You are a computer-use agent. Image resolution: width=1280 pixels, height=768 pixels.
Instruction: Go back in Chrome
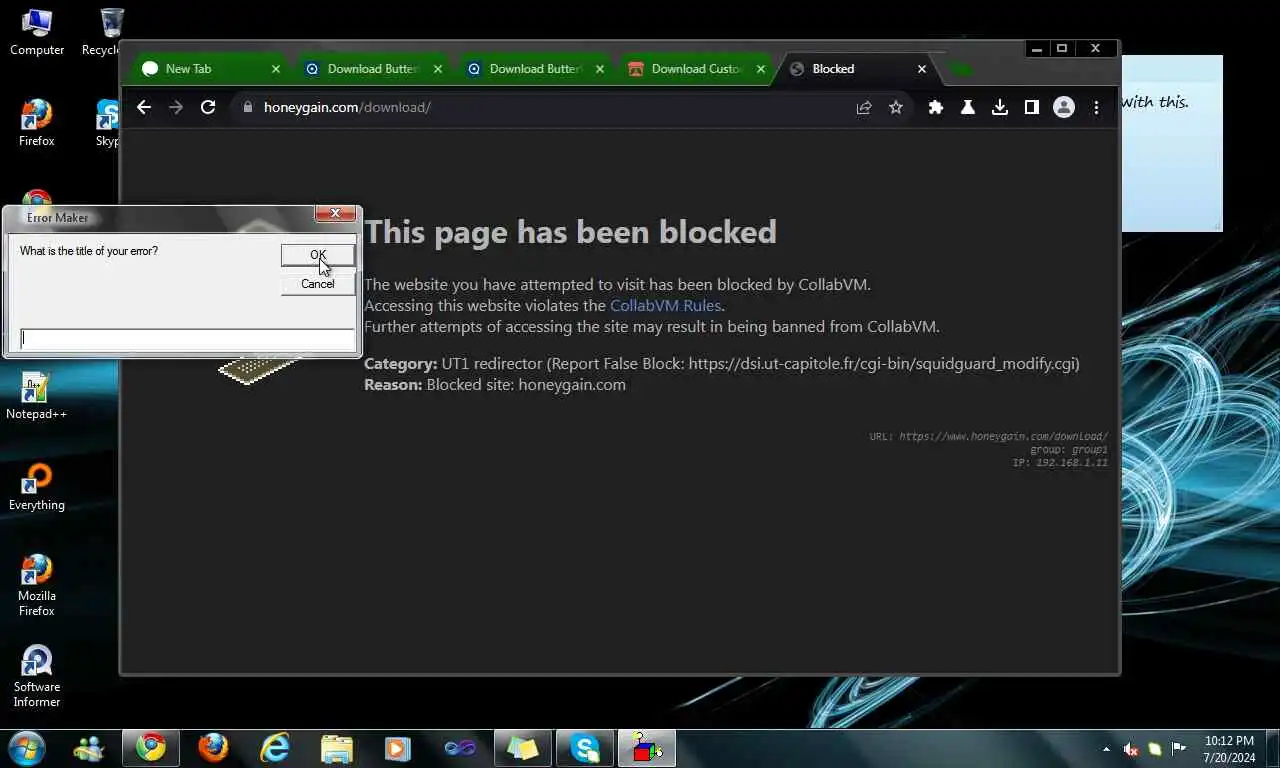tap(144, 107)
